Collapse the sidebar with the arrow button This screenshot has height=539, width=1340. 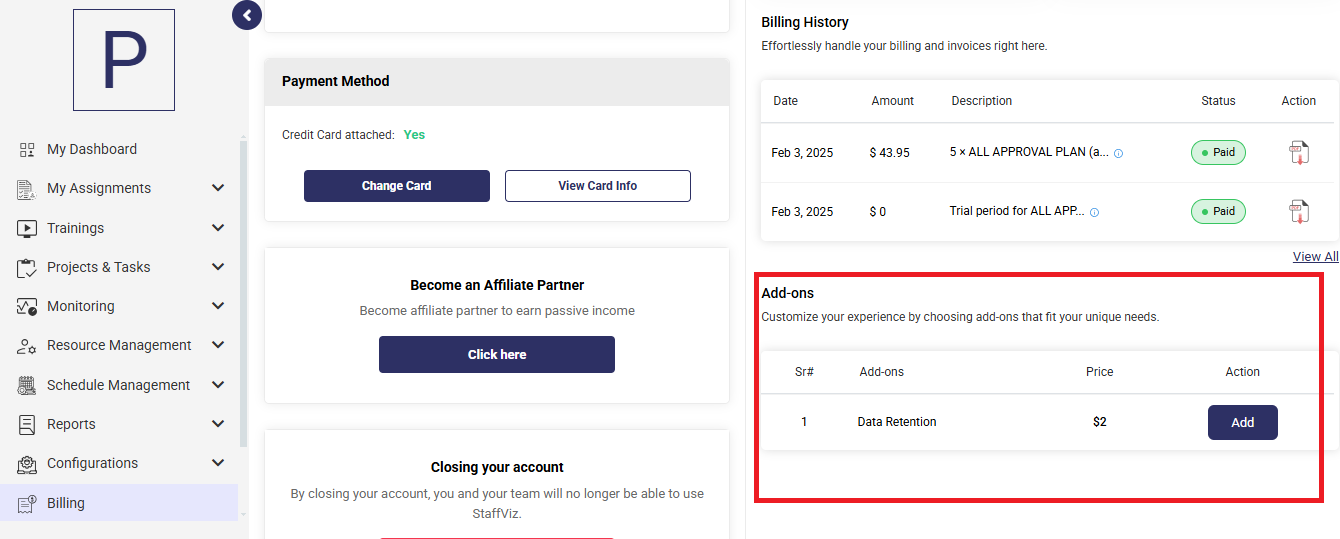[x=247, y=15]
